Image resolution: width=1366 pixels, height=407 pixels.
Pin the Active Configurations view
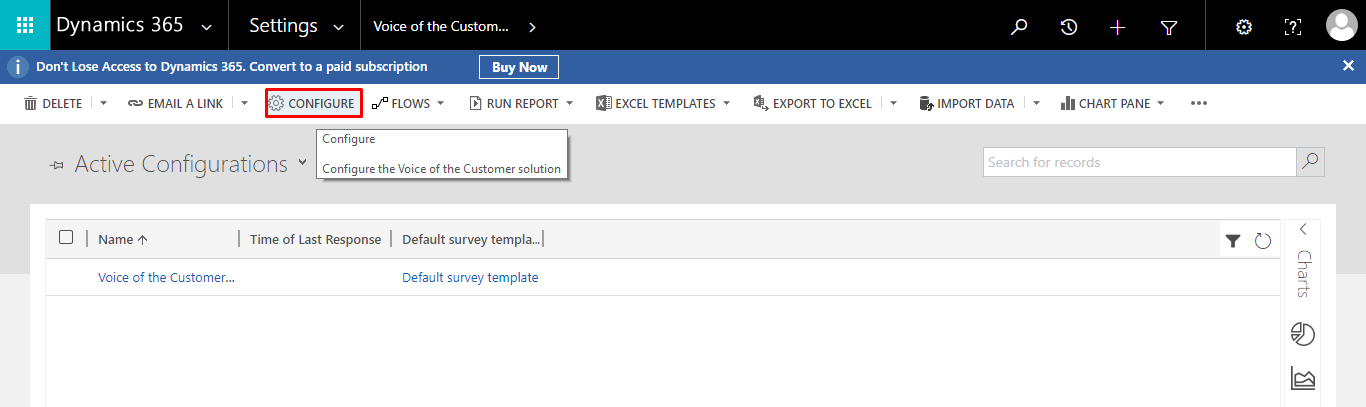pos(57,166)
